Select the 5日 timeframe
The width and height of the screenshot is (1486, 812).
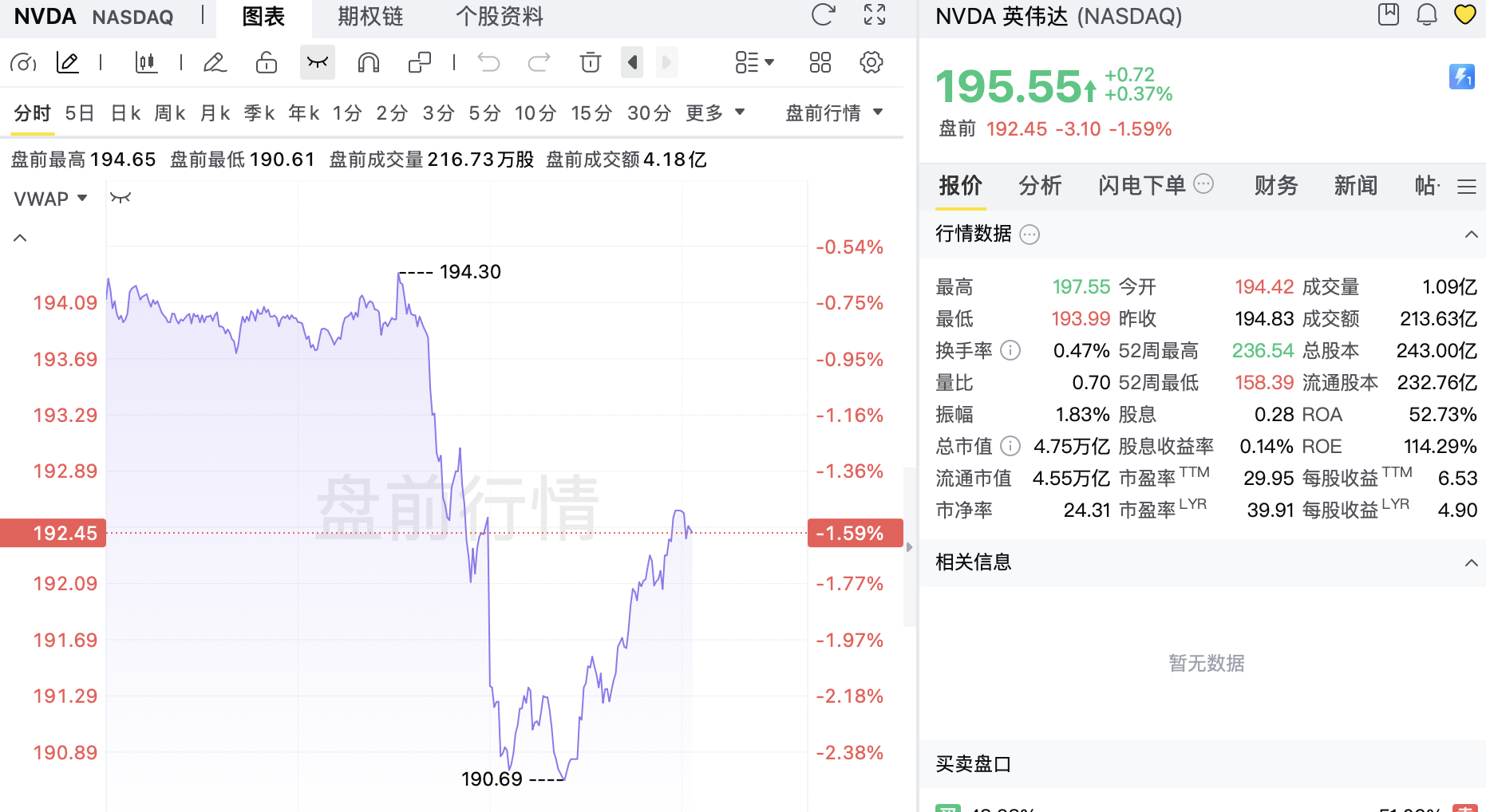[80, 113]
